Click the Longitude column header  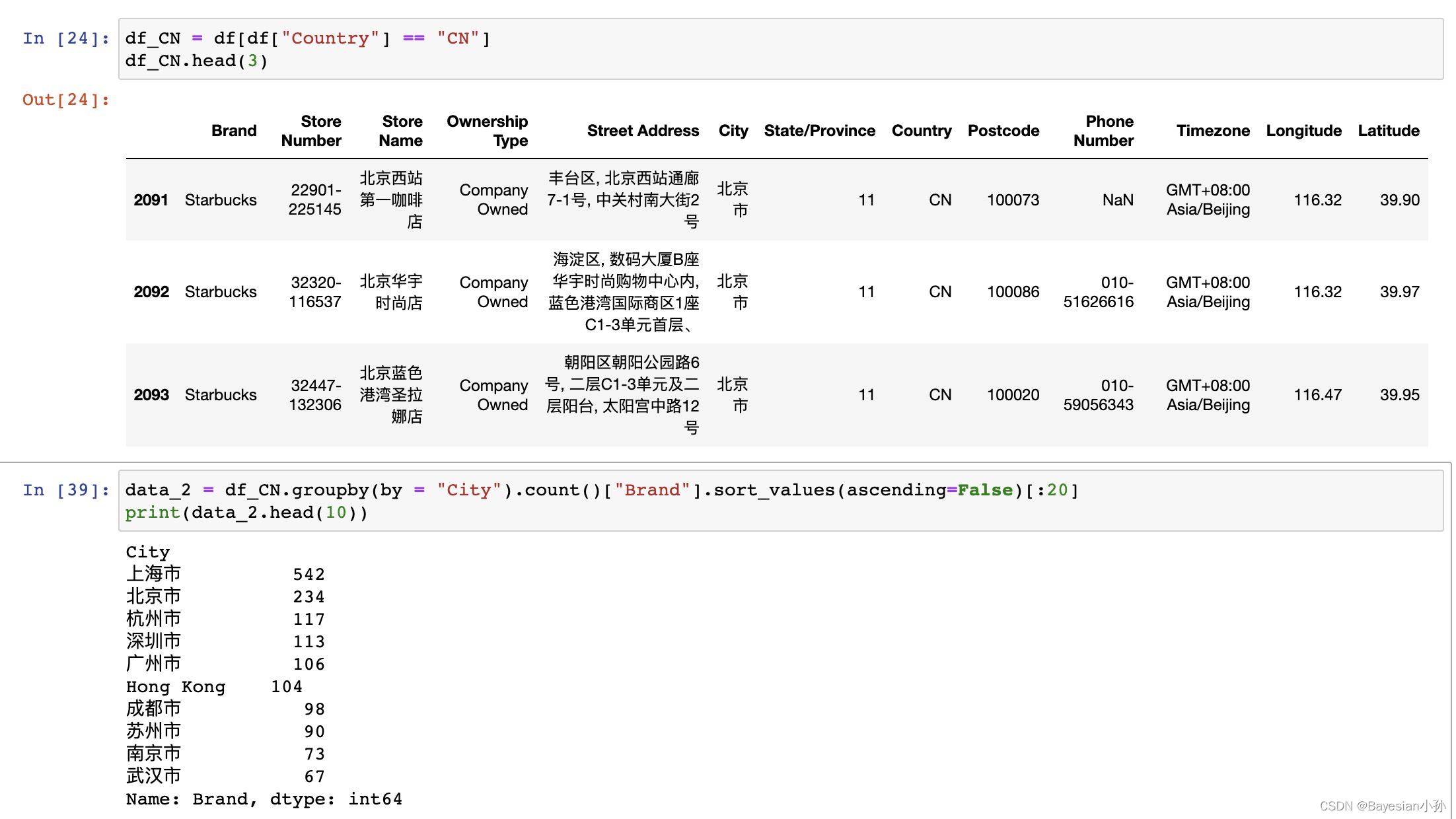pos(1304,131)
